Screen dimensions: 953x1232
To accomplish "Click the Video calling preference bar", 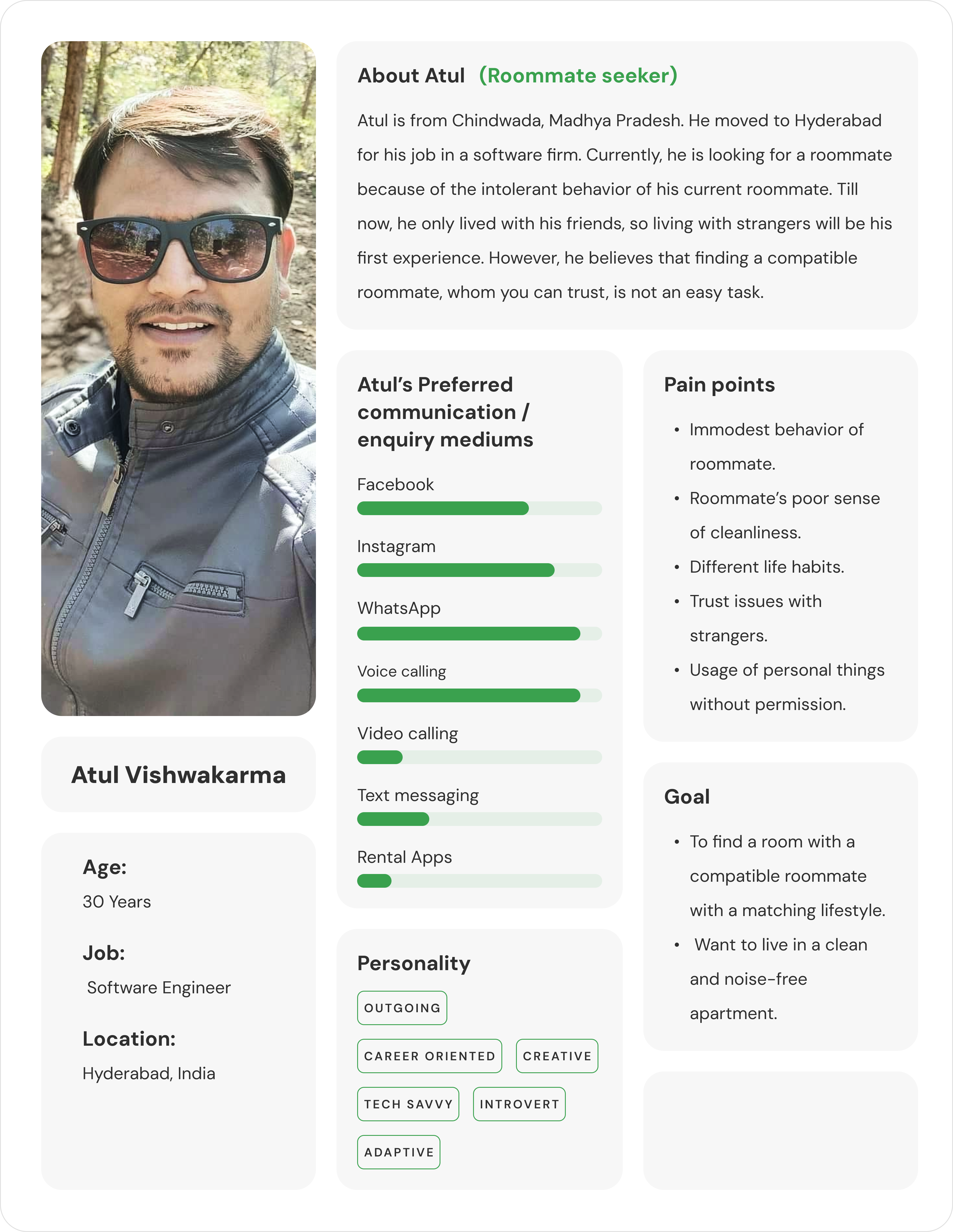I will [x=479, y=757].
